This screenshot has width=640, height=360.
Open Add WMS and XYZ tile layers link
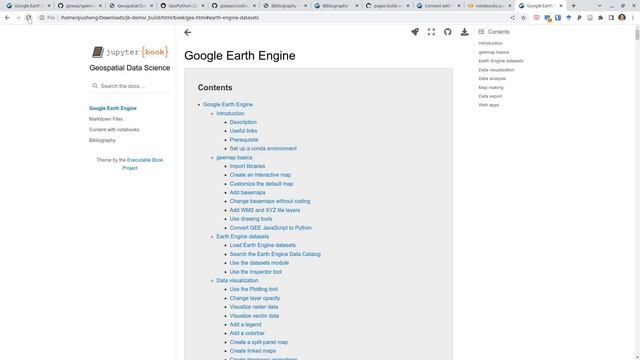click(x=264, y=210)
